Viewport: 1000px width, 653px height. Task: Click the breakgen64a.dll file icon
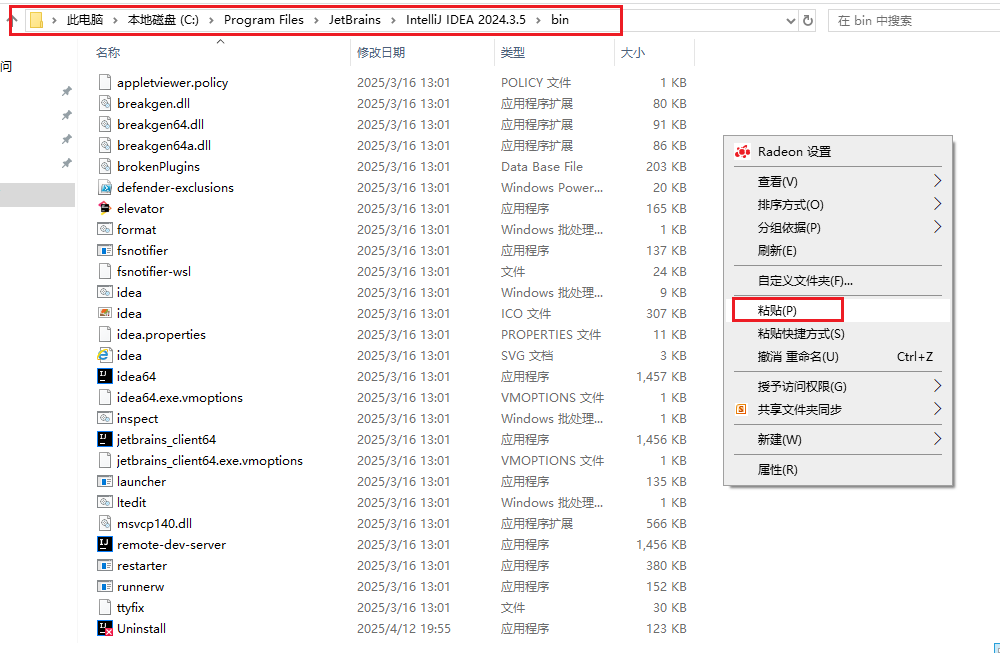105,145
